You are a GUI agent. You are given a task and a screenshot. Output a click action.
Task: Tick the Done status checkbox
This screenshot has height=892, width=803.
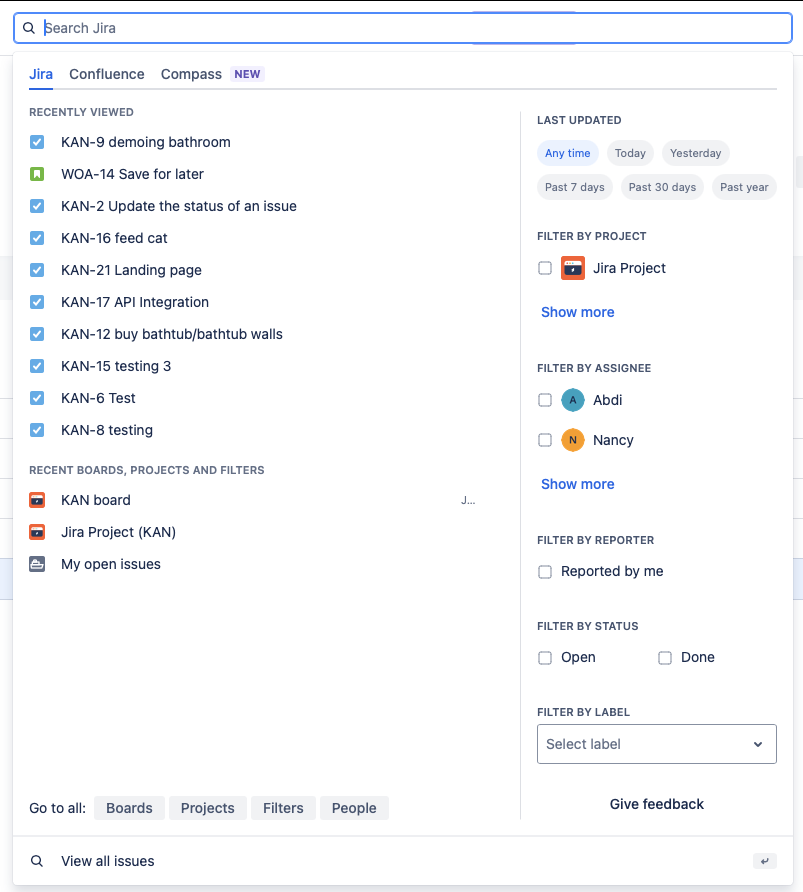pyautogui.click(x=665, y=658)
